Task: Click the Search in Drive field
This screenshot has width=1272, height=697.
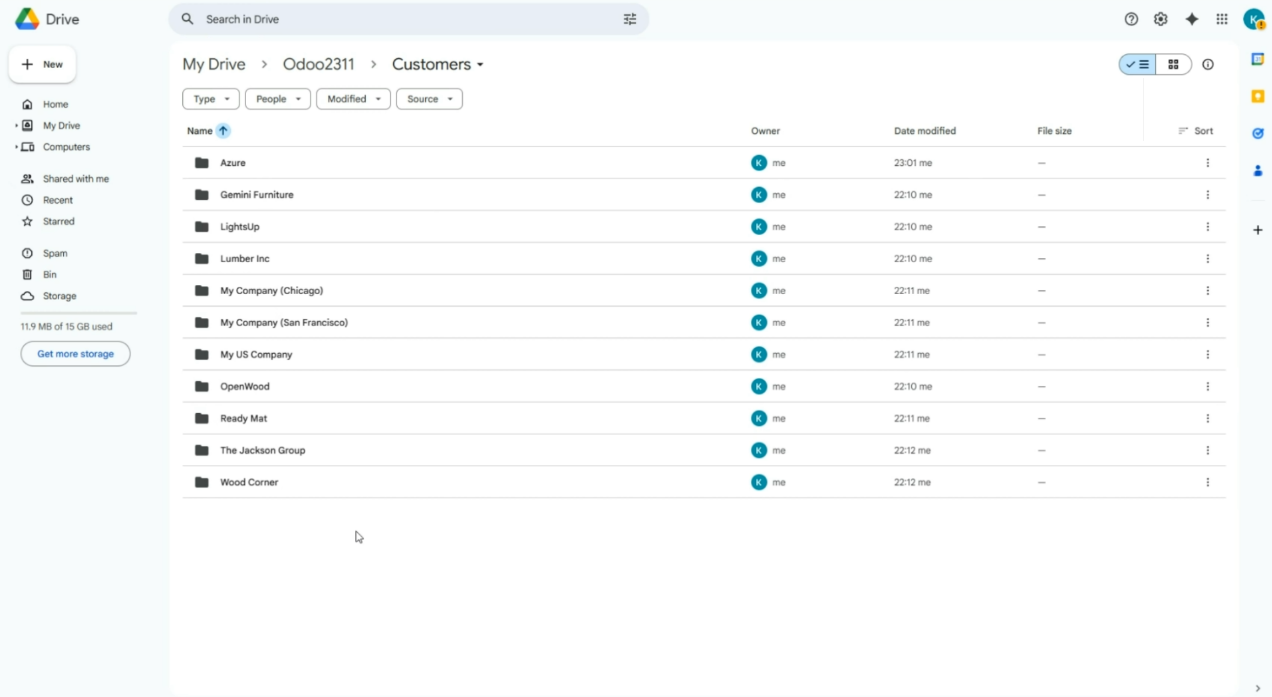Action: (x=400, y=19)
